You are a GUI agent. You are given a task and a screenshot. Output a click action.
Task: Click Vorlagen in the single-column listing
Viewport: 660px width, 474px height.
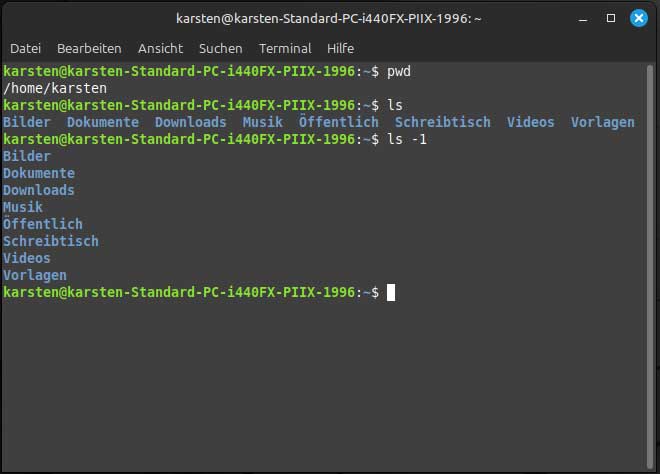[35, 275]
